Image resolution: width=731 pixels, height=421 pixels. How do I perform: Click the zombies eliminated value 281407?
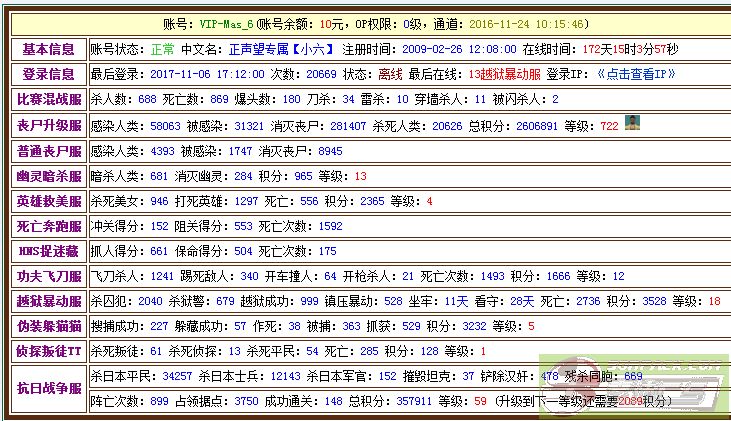[348, 126]
